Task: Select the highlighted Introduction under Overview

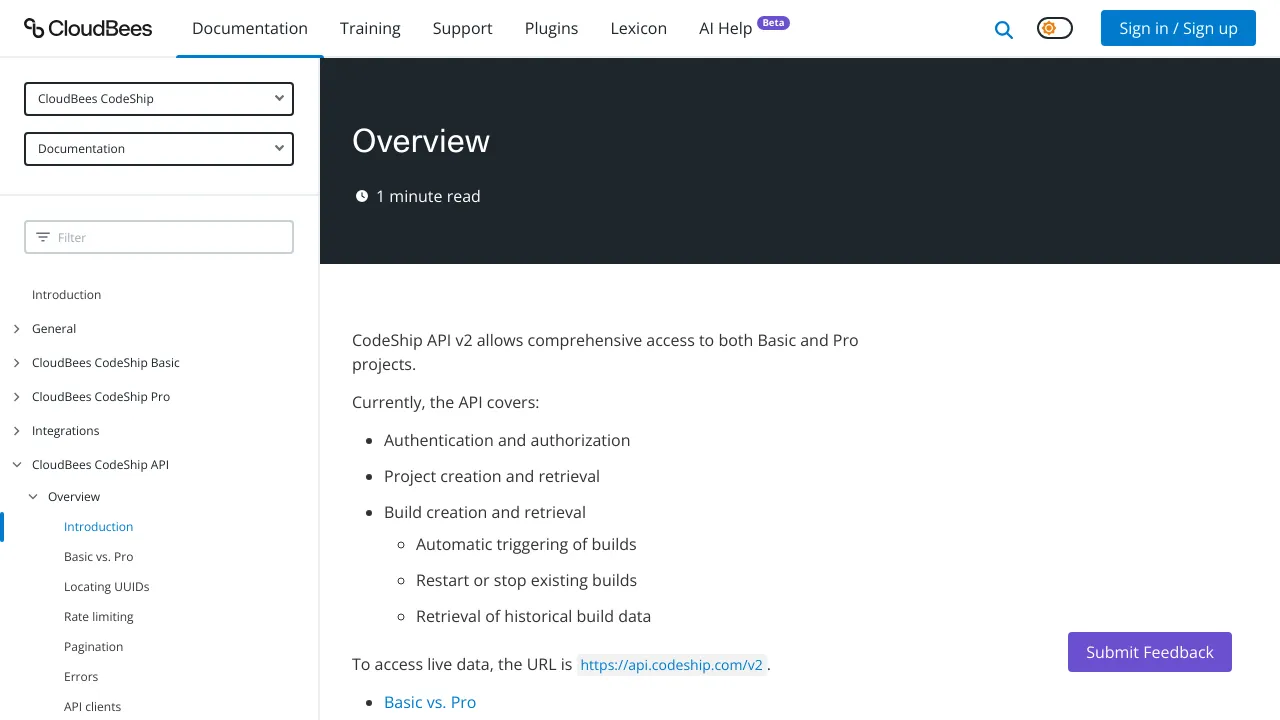Action: 98,527
